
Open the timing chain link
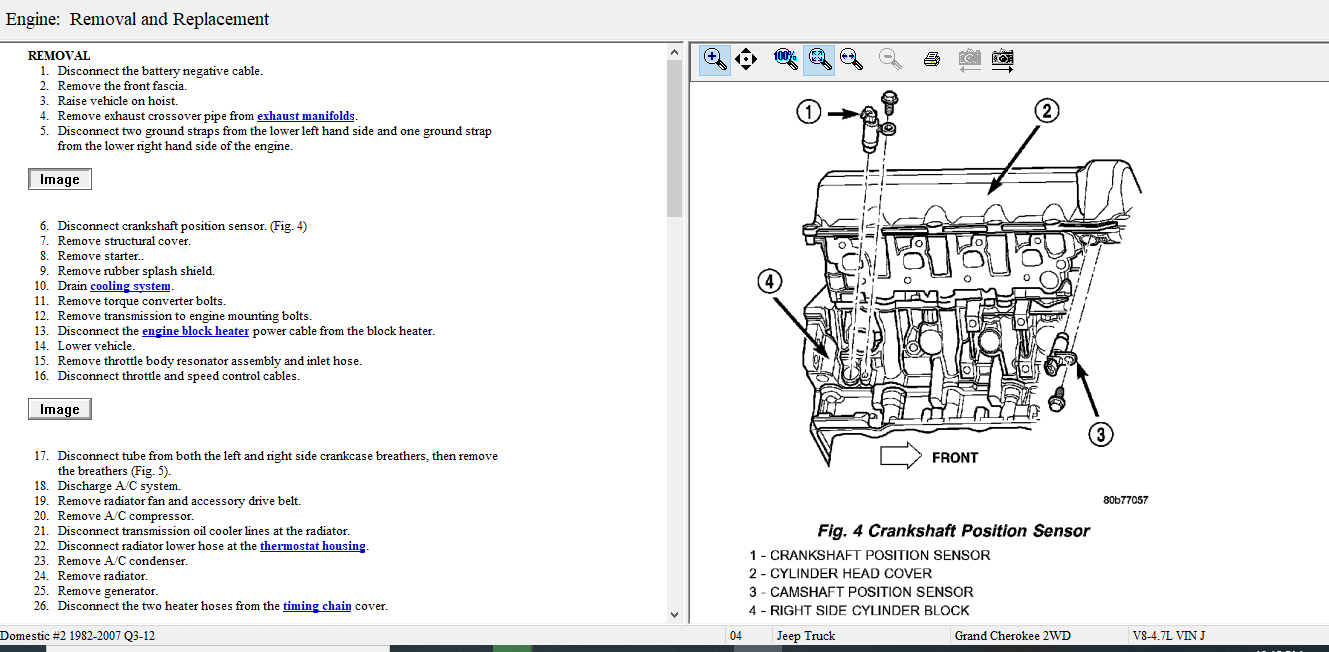pos(317,606)
